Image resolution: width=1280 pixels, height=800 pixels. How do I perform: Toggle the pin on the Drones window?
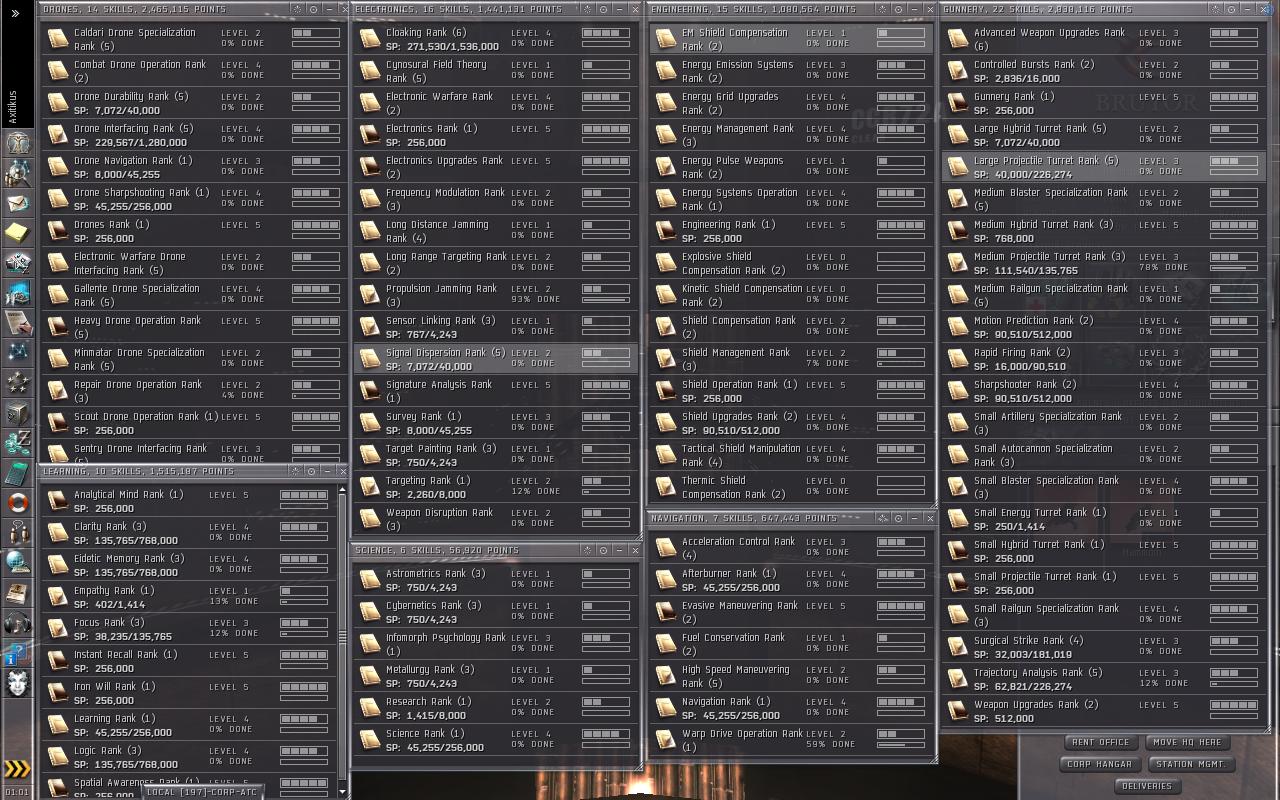coord(297,9)
